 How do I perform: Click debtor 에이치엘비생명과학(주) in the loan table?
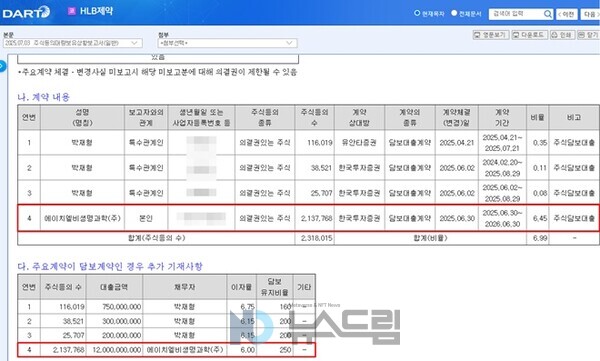tap(184, 350)
